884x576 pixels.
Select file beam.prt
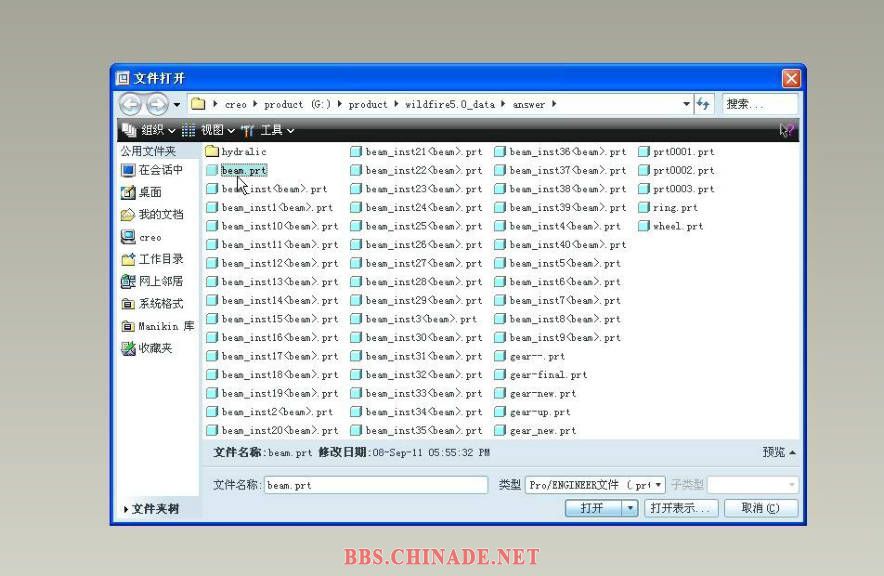[x=237, y=170]
